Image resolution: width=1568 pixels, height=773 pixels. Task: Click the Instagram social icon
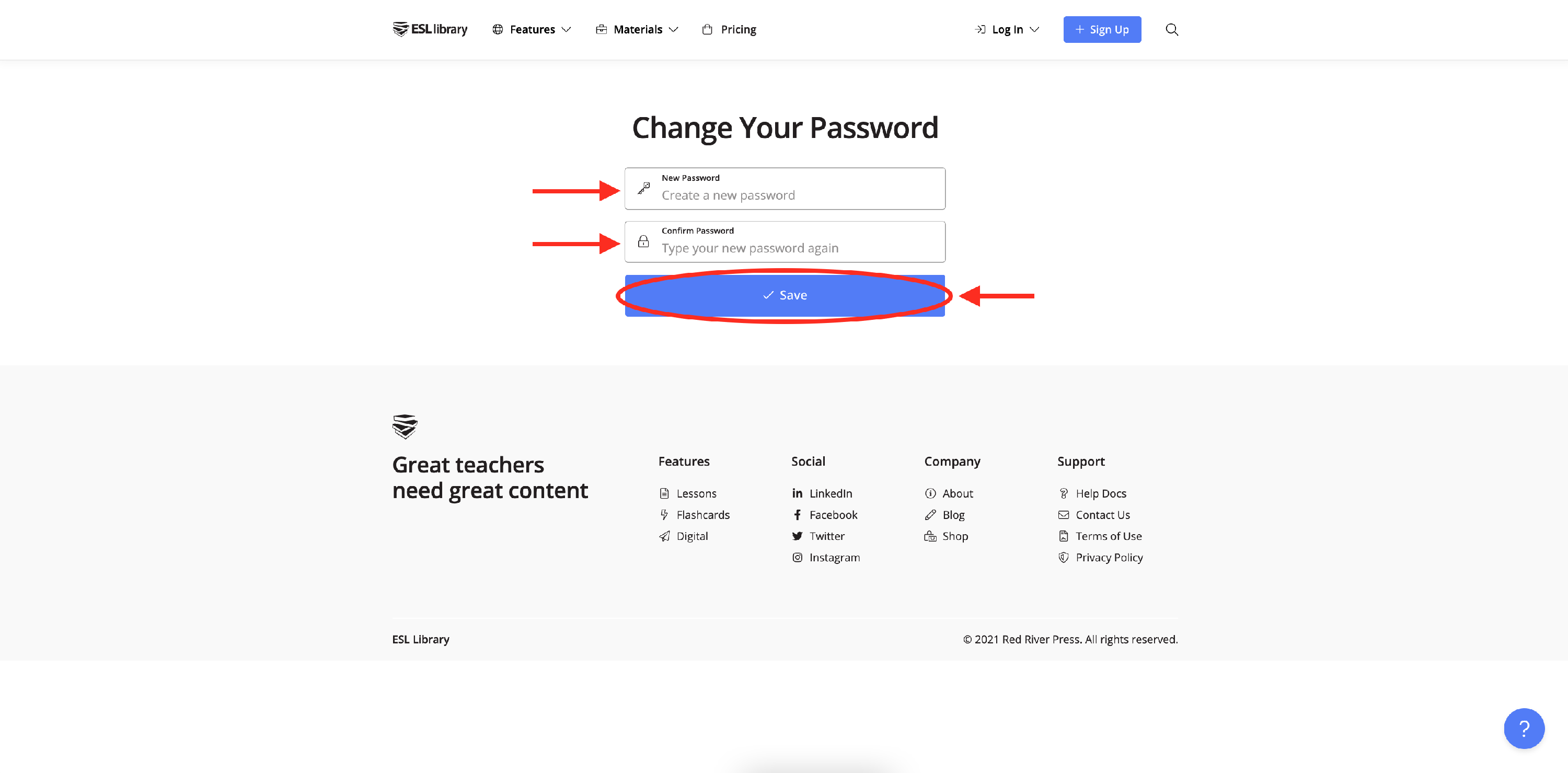tap(797, 557)
